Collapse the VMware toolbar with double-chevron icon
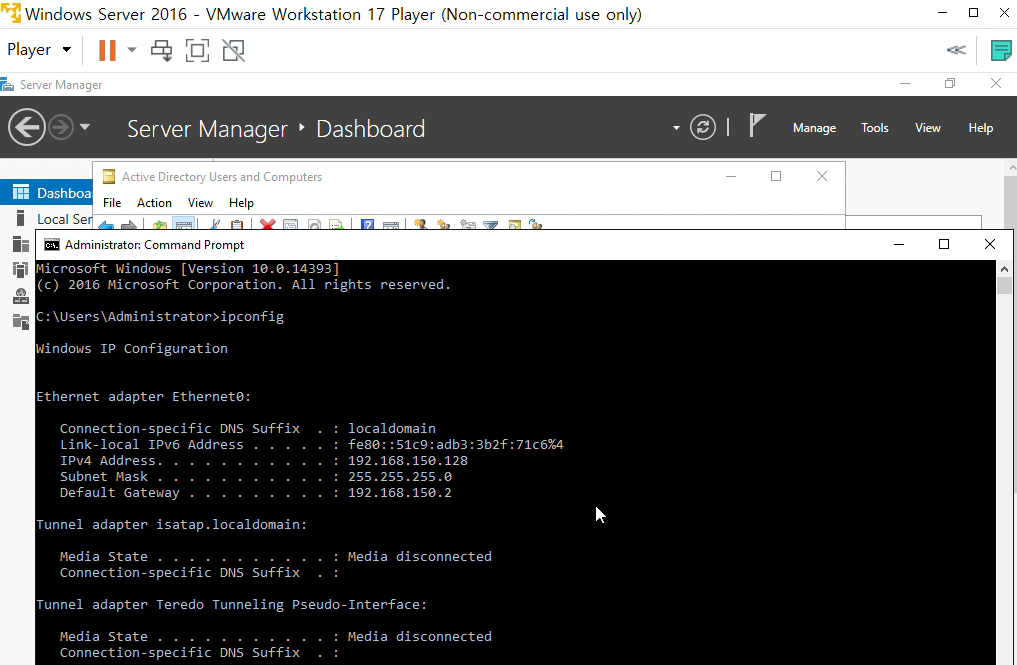This screenshot has height=665, width=1017. pyautogui.click(x=956, y=50)
